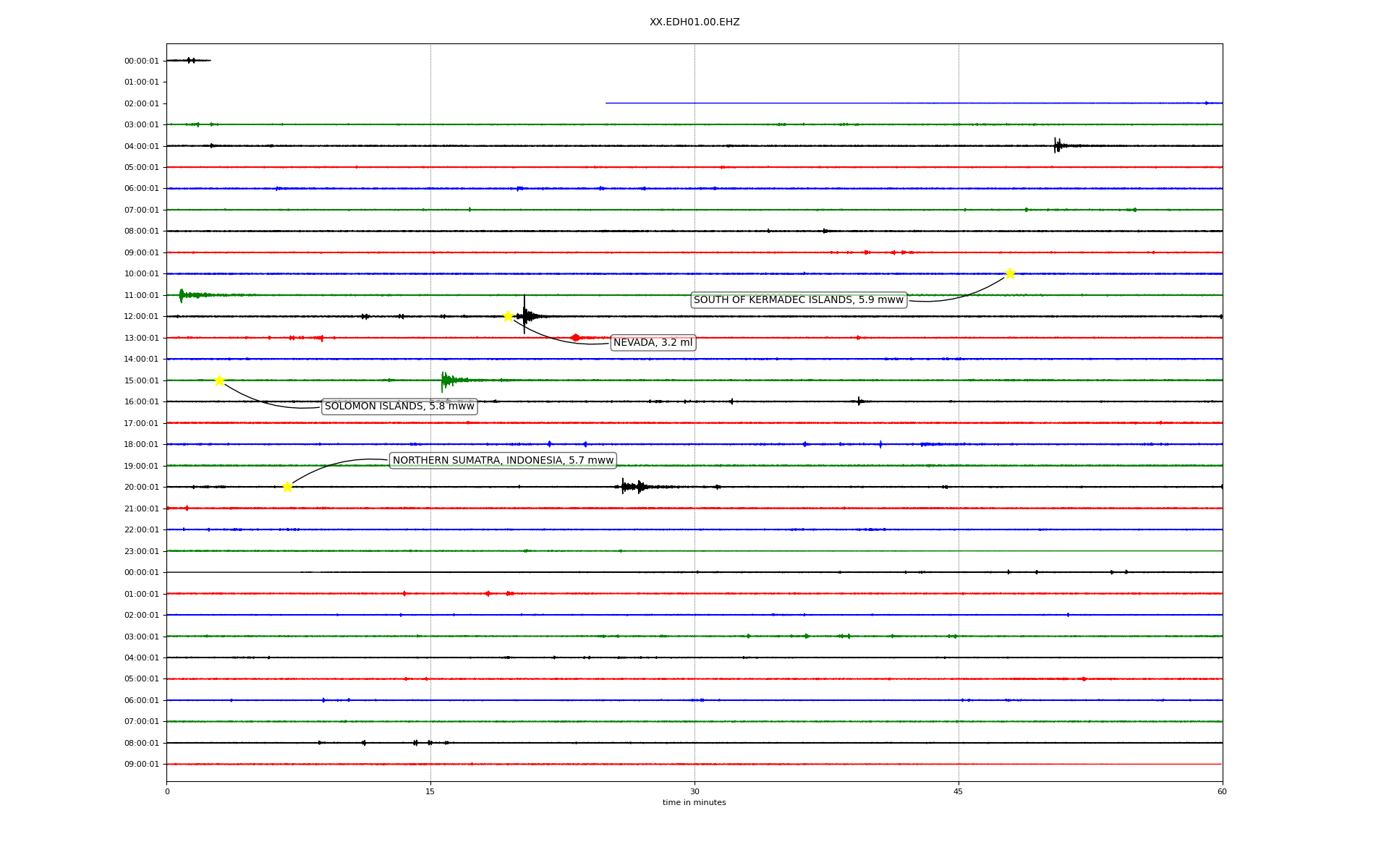This screenshot has height=868, width=1389.
Task: Click the 15 minute x-axis tick label
Action: (x=430, y=791)
